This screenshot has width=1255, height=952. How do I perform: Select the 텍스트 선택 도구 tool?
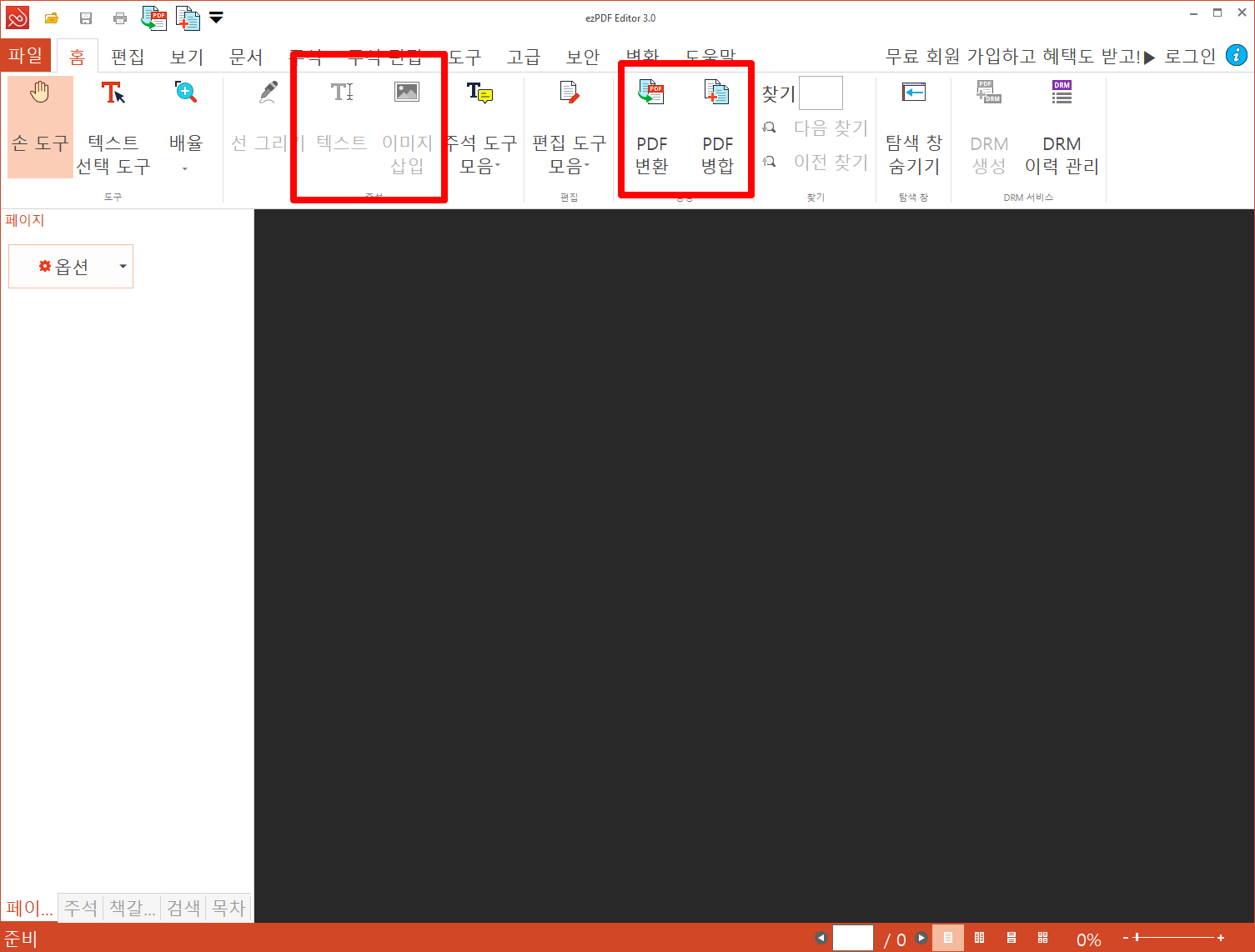(113, 127)
